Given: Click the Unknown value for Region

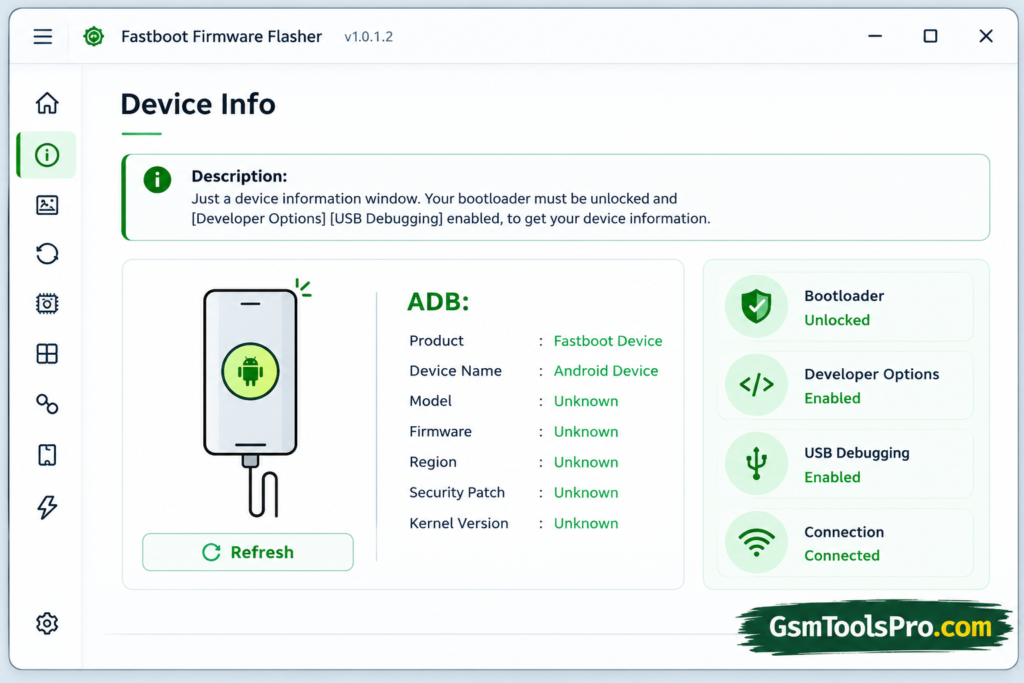Looking at the screenshot, I should tap(586, 462).
